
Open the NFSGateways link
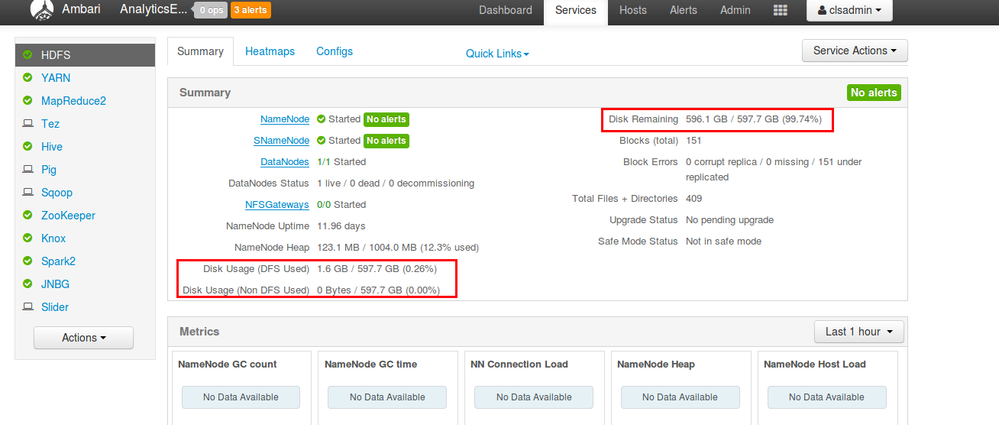277,205
